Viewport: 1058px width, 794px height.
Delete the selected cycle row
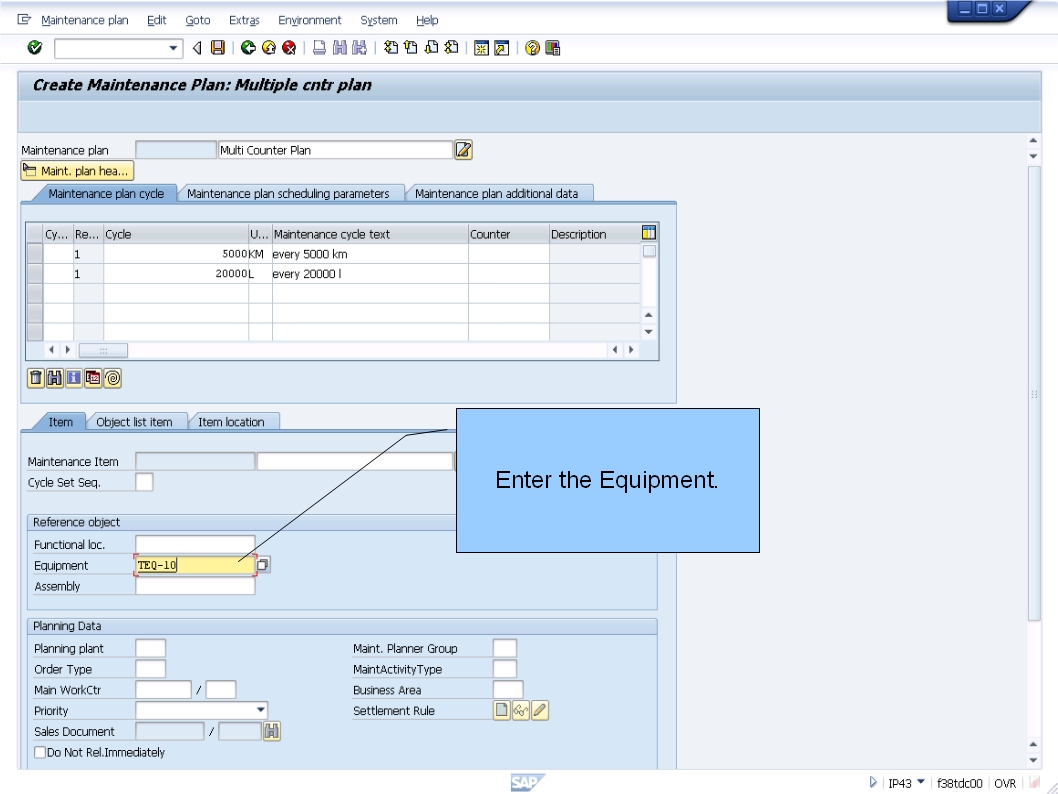[x=35, y=378]
